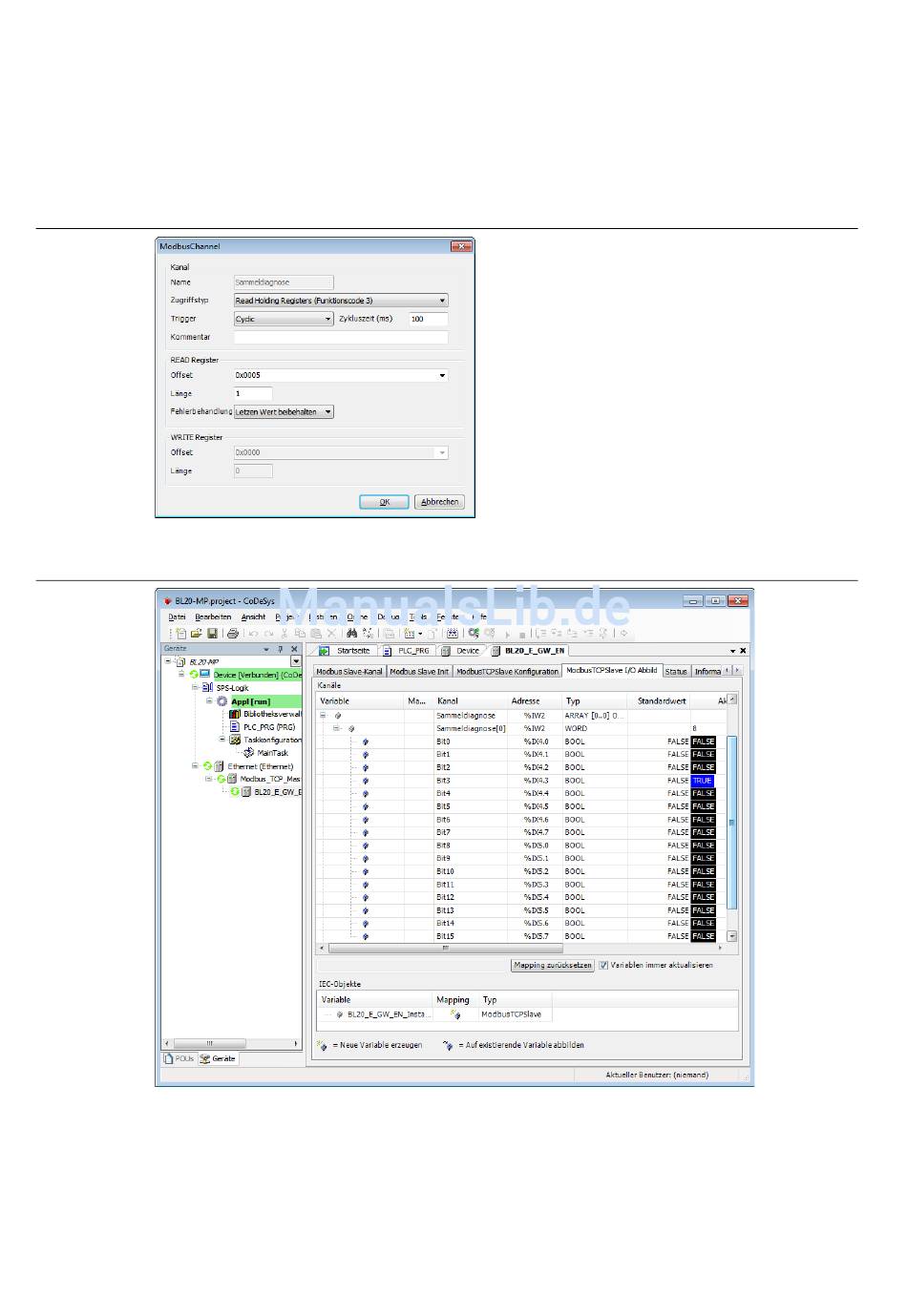Click the channel table horizontal scrollbar
The image size is (907, 1316).
pyautogui.click(x=445, y=949)
